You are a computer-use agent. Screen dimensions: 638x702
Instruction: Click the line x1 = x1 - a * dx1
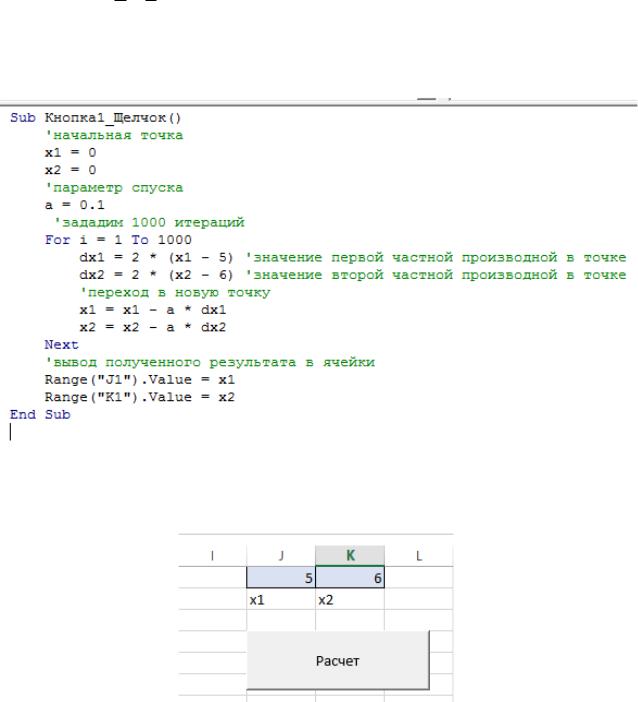pyautogui.click(x=153, y=310)
